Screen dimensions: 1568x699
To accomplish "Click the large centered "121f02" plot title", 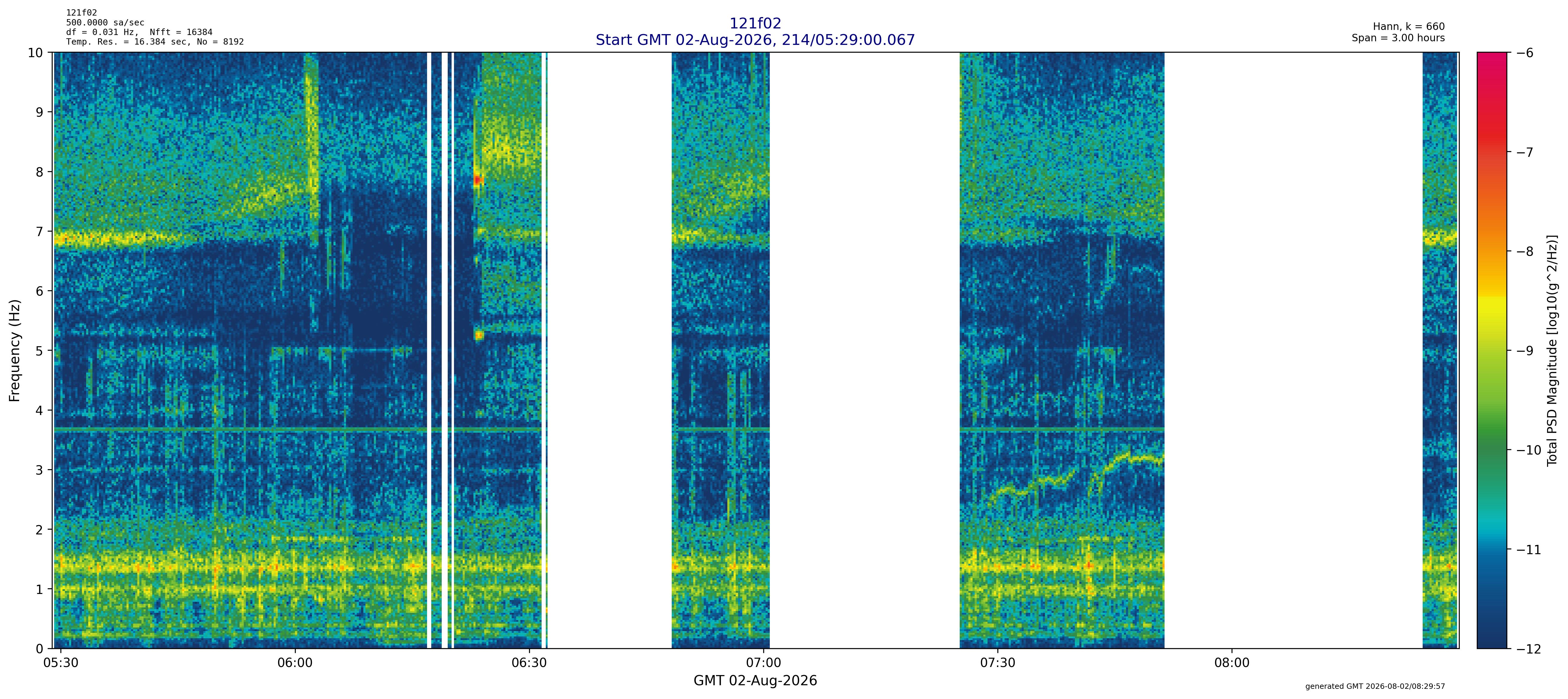I will pos(755,24).
